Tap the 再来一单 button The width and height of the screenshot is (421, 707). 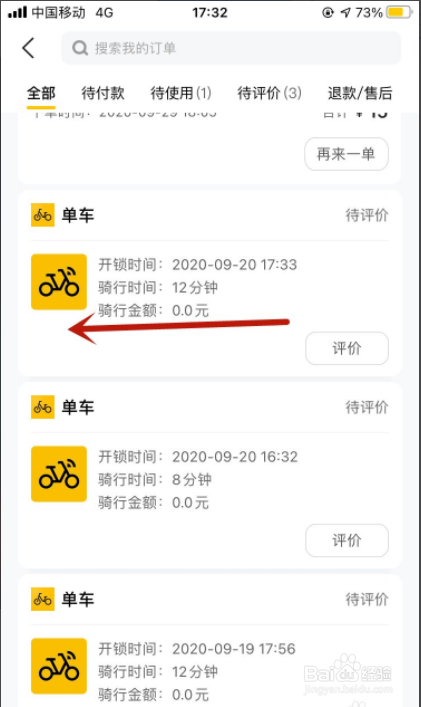pos(346,154)
